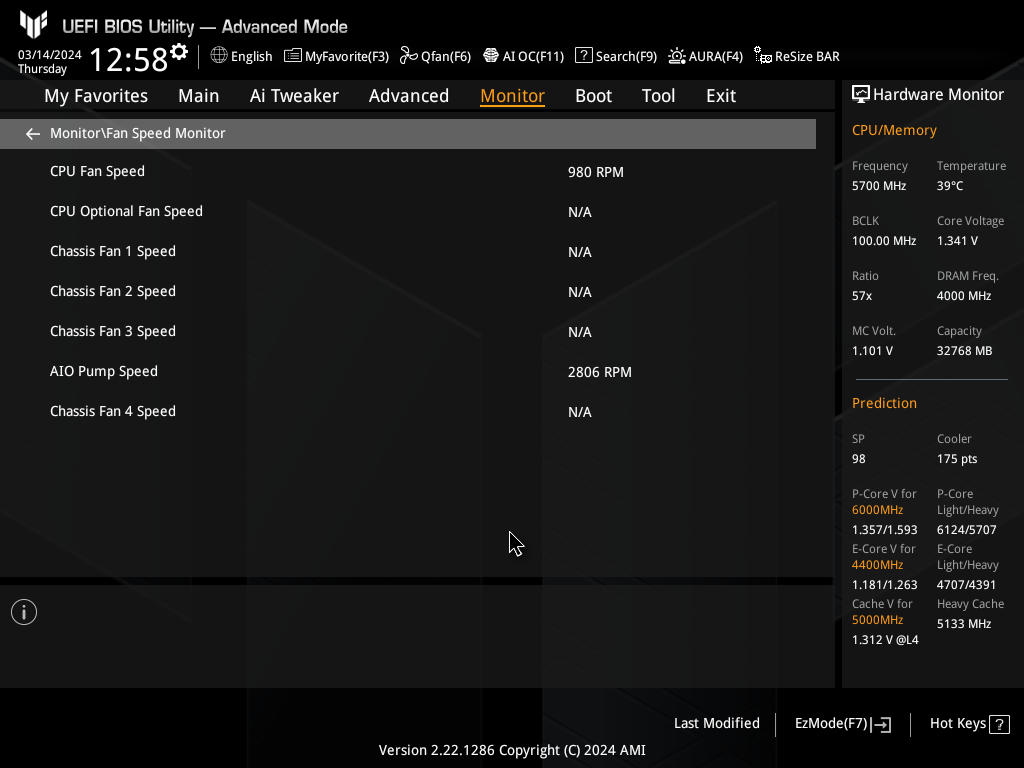
Task: Click the 5700 MHz frequency value
Action: point(879,186)
